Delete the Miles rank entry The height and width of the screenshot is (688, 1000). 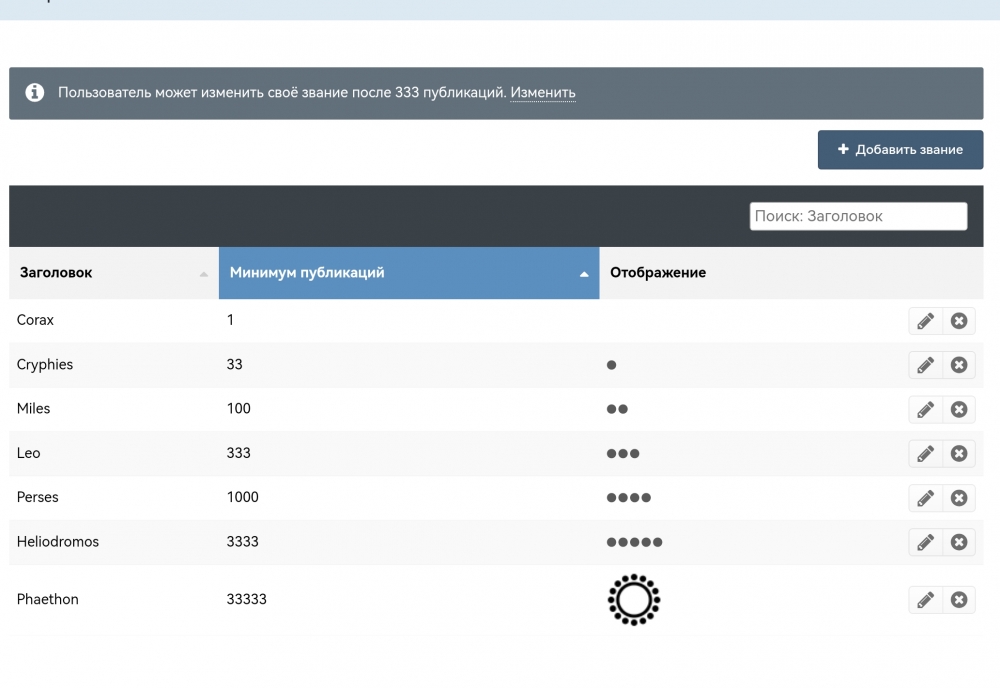(x=959, y=409)
